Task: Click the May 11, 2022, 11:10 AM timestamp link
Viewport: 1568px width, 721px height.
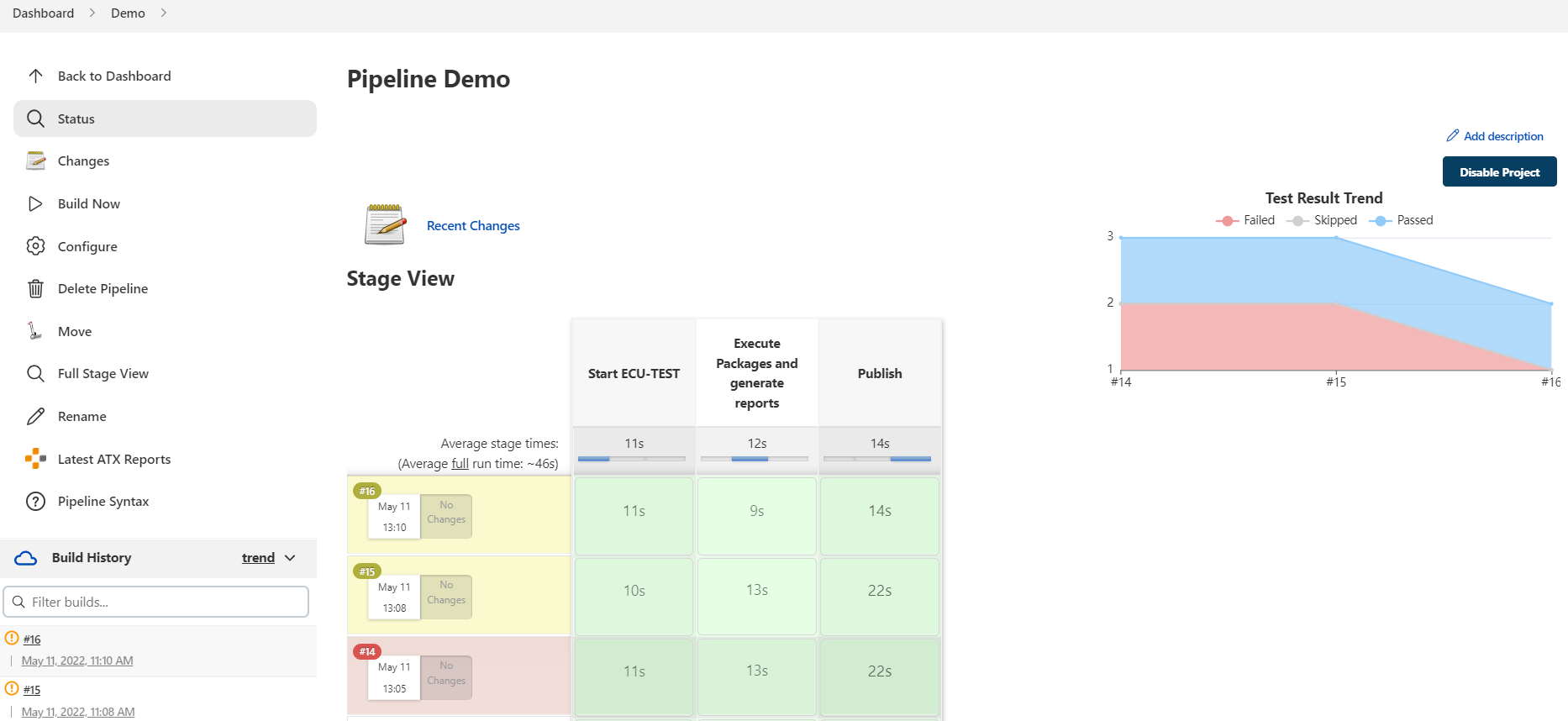Action: click(77, 660)
